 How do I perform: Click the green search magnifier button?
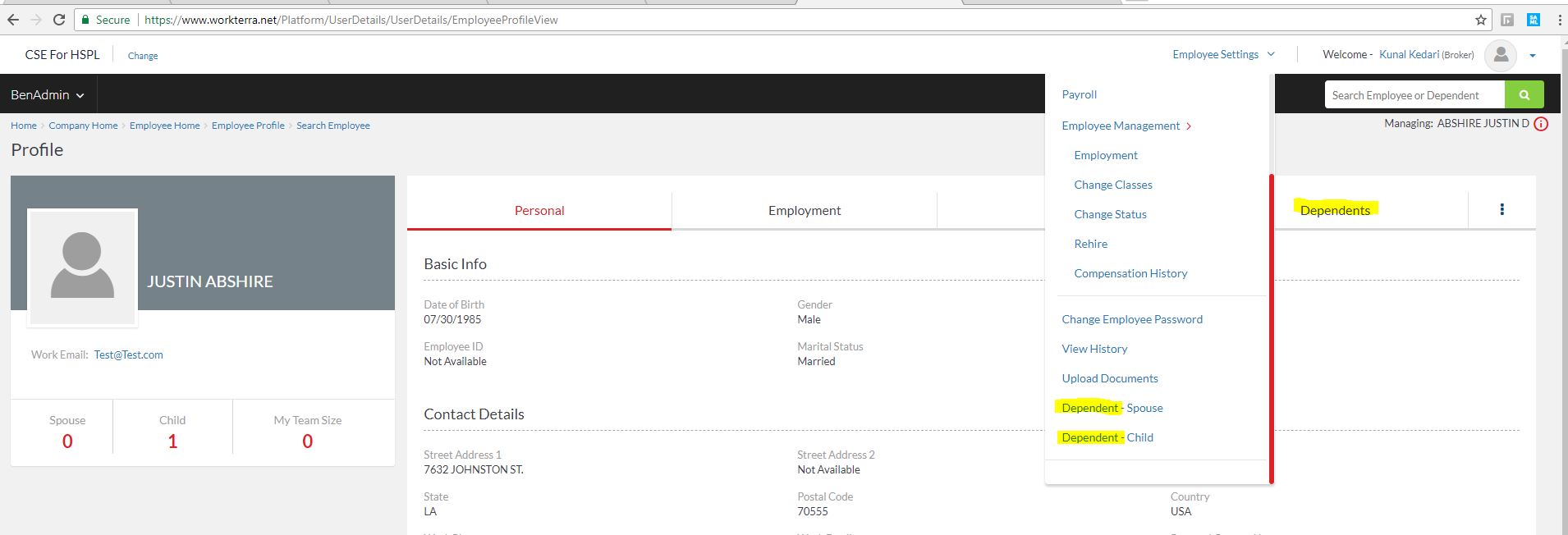click(x=1524, y=95)
